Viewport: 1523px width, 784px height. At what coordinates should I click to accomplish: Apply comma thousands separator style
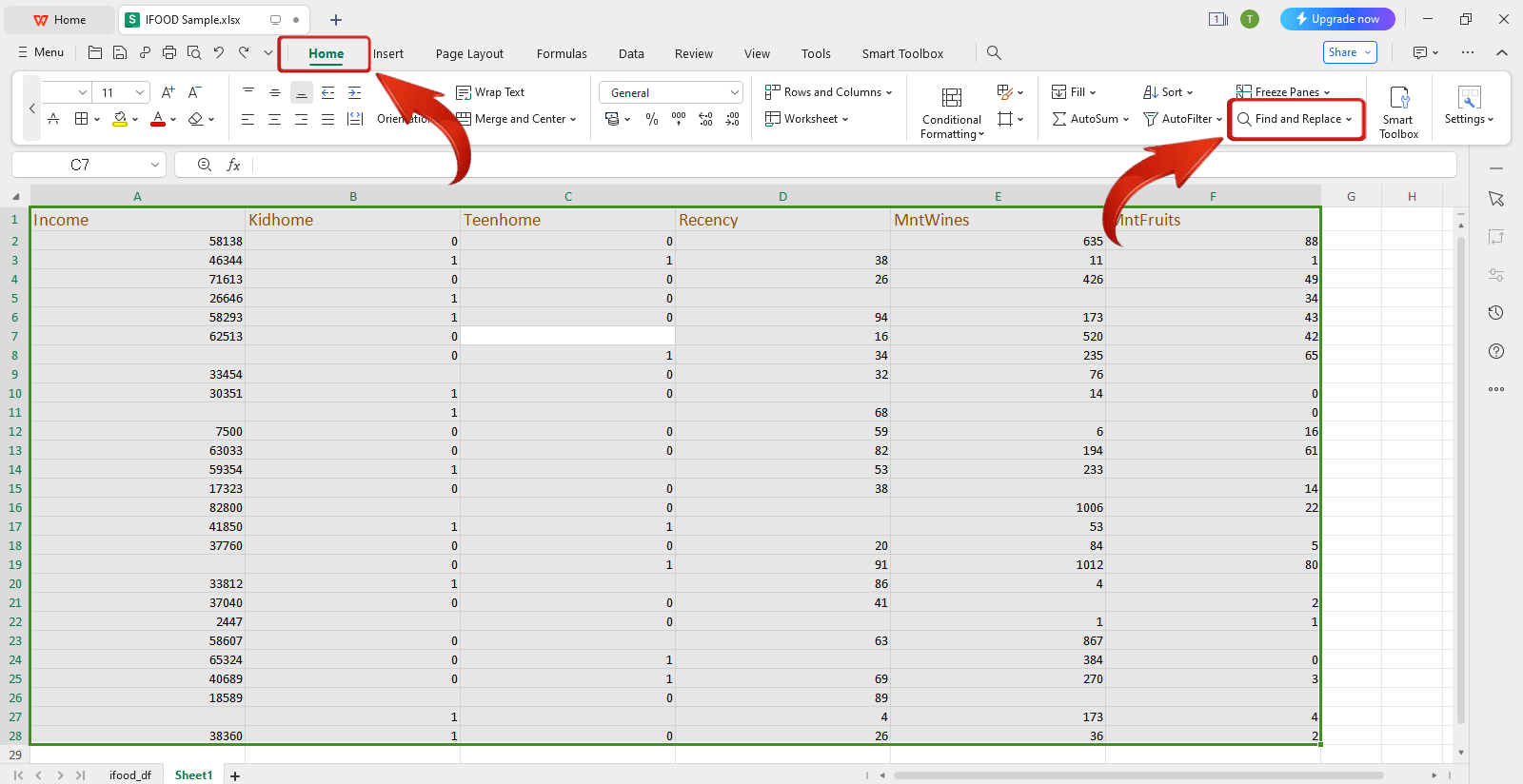coord(679,119)
